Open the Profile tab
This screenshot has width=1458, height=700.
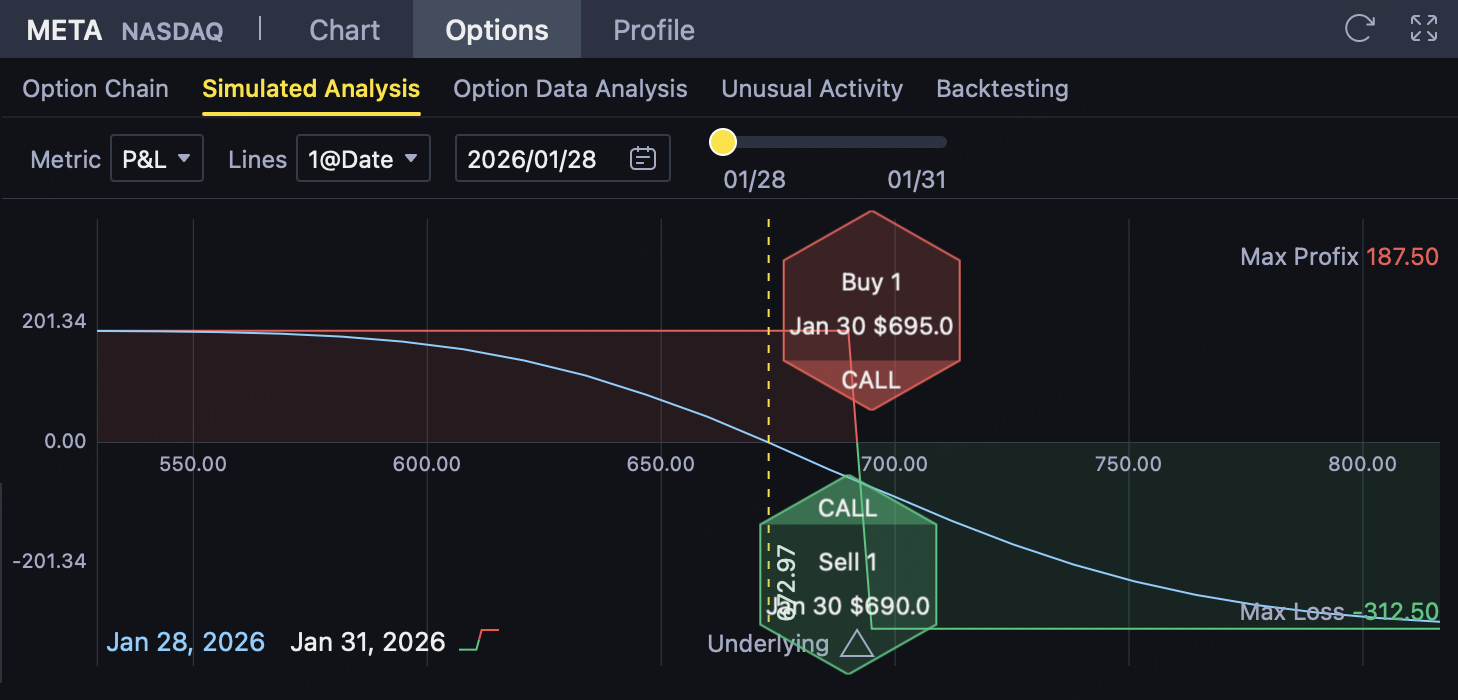pos(654,30)
